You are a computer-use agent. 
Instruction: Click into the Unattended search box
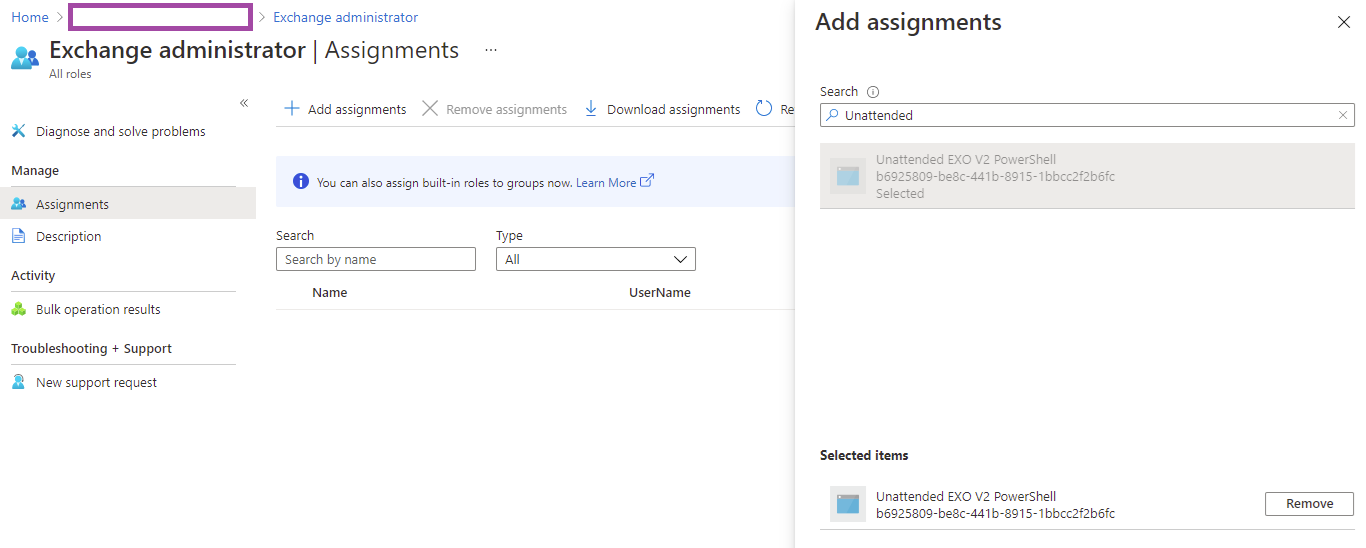click(1087, 115)
